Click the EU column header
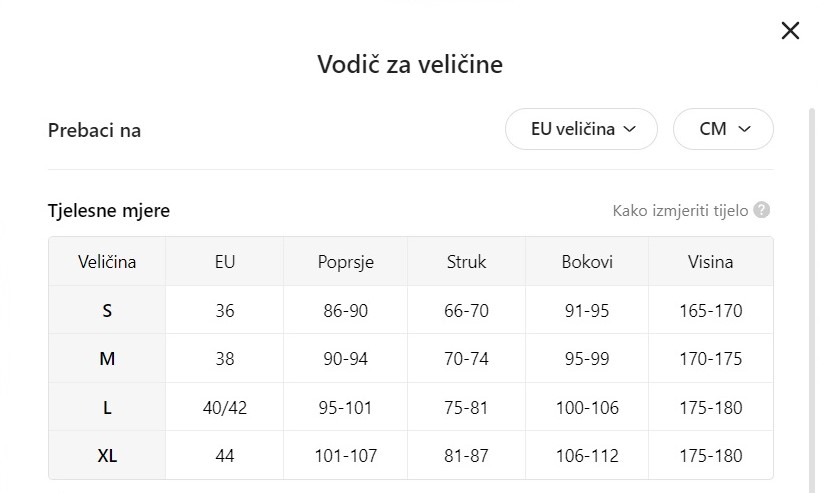Viewport: 819px width, 493px height. tap(225, 262)
